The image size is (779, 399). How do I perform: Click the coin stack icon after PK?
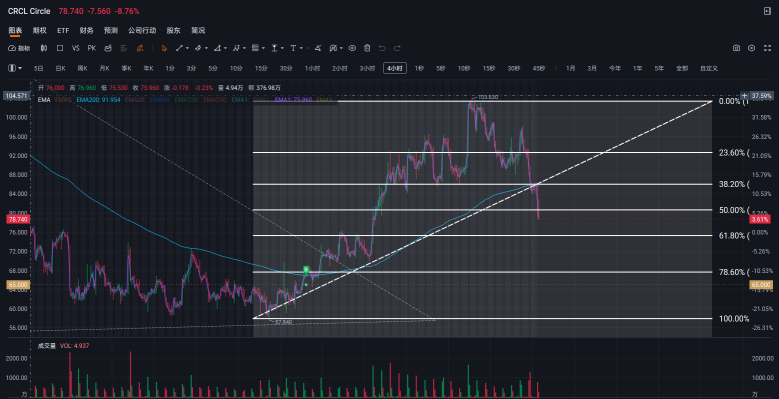108,48
